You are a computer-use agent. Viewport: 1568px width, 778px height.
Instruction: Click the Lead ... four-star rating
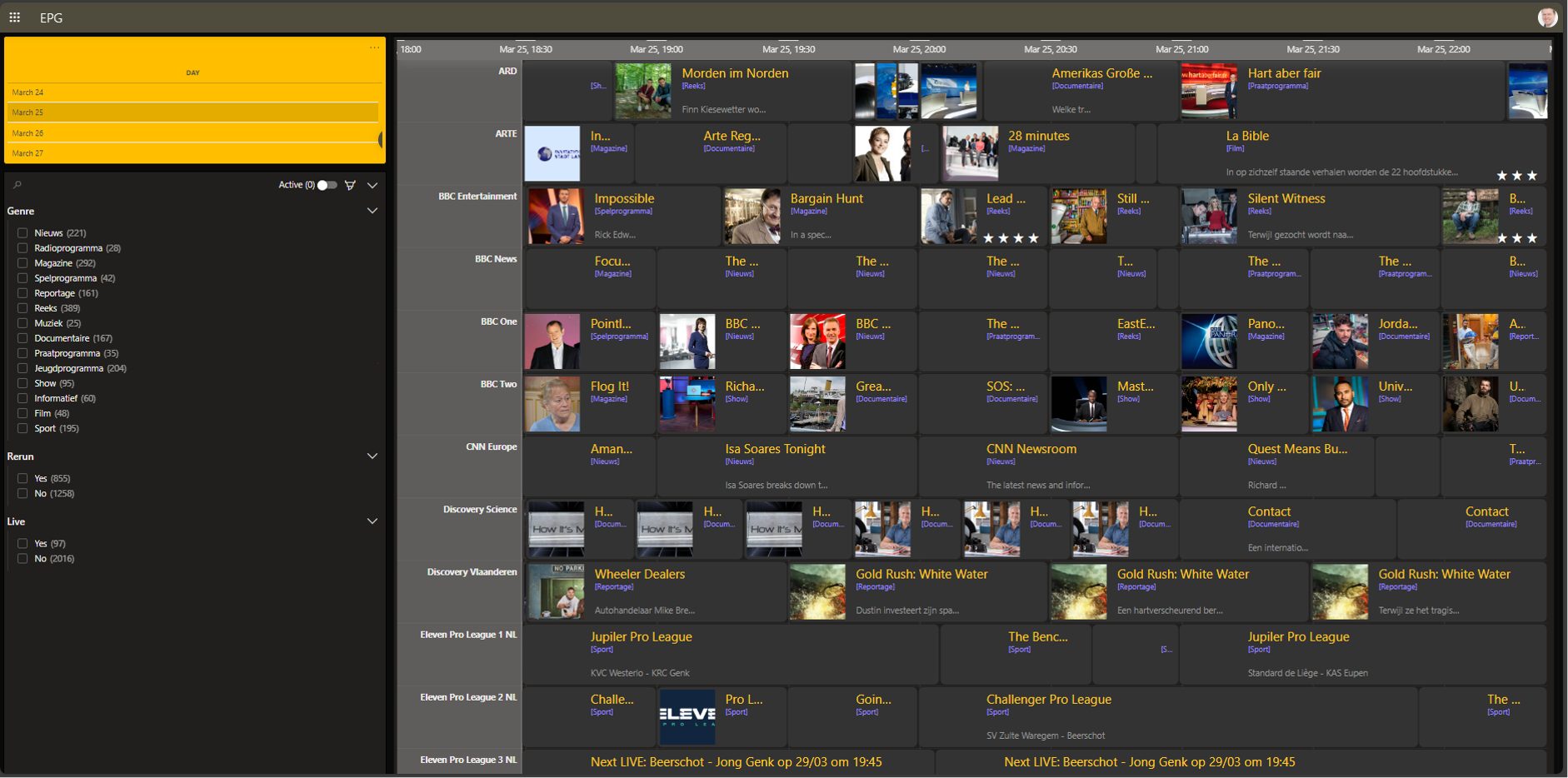click(x=1011, y=238)
